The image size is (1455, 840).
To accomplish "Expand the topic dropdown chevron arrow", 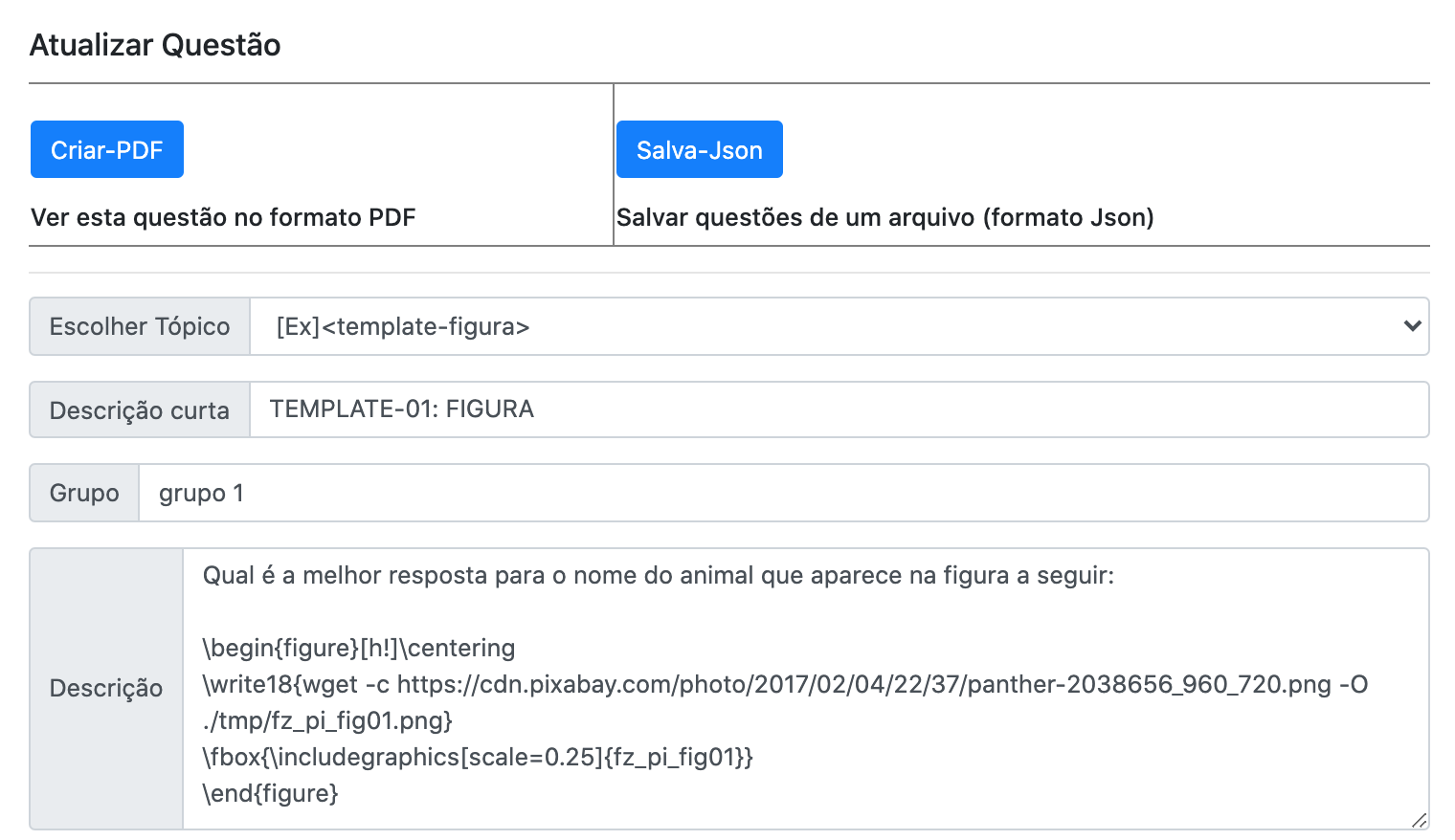I will [1411, 326].
